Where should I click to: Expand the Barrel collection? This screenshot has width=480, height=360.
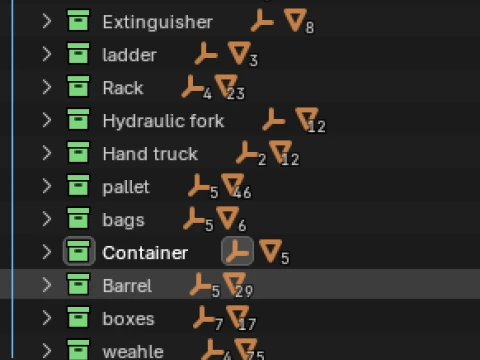click(47, 285)
